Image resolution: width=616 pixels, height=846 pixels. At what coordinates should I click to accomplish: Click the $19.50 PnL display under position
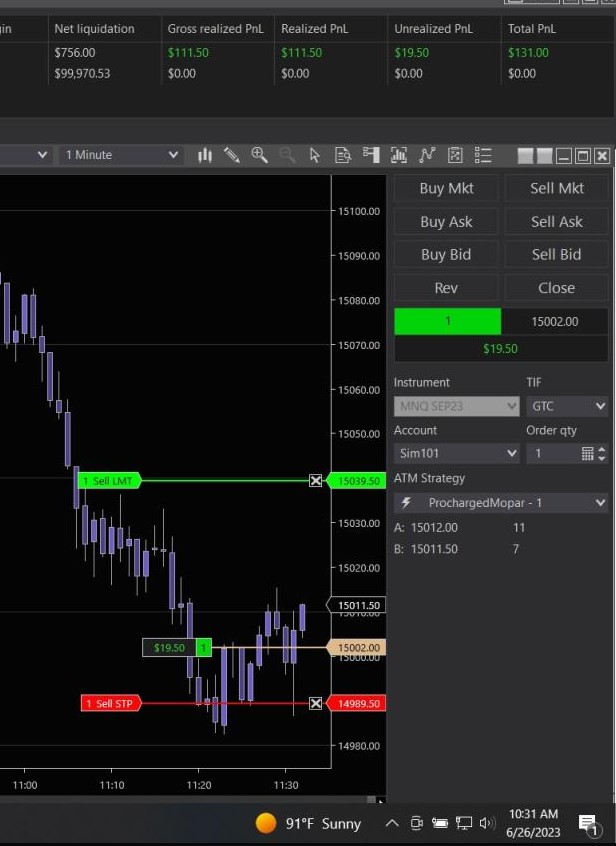coord(501,349)
